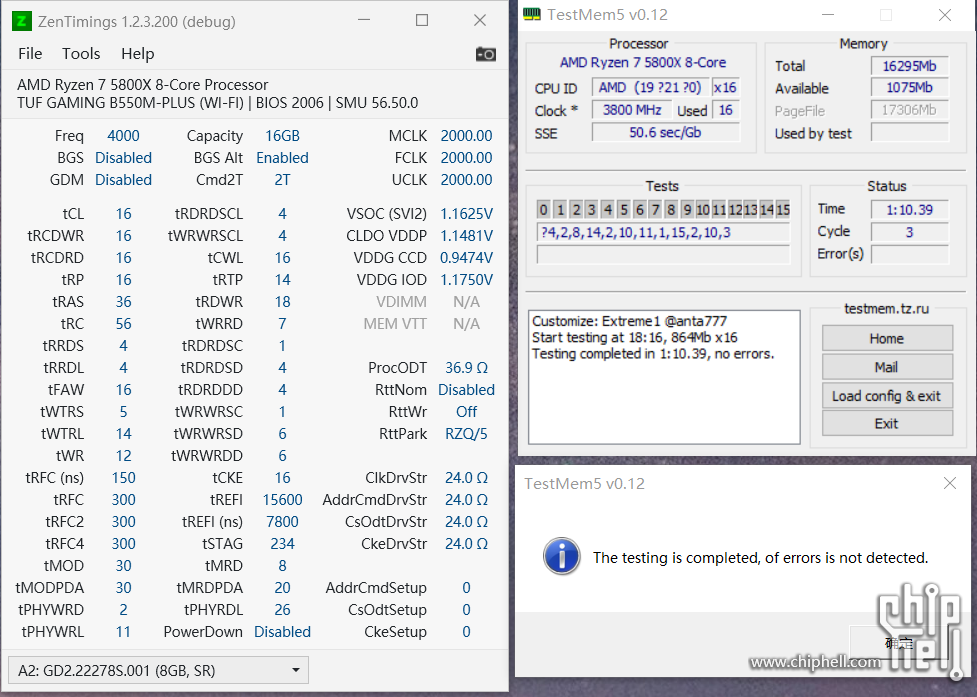The height and width of the screenshot is (697, 977).
Task: Close the ZenTimings window
Action: click(480, 21)
